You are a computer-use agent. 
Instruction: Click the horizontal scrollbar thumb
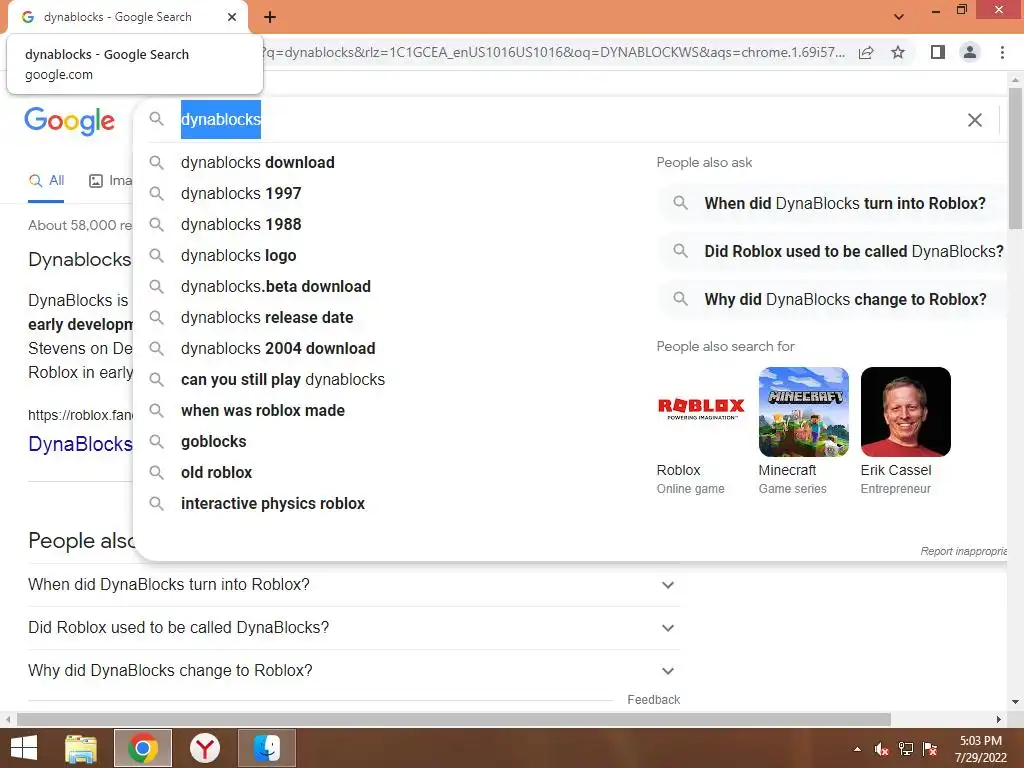tap(453, 719)
